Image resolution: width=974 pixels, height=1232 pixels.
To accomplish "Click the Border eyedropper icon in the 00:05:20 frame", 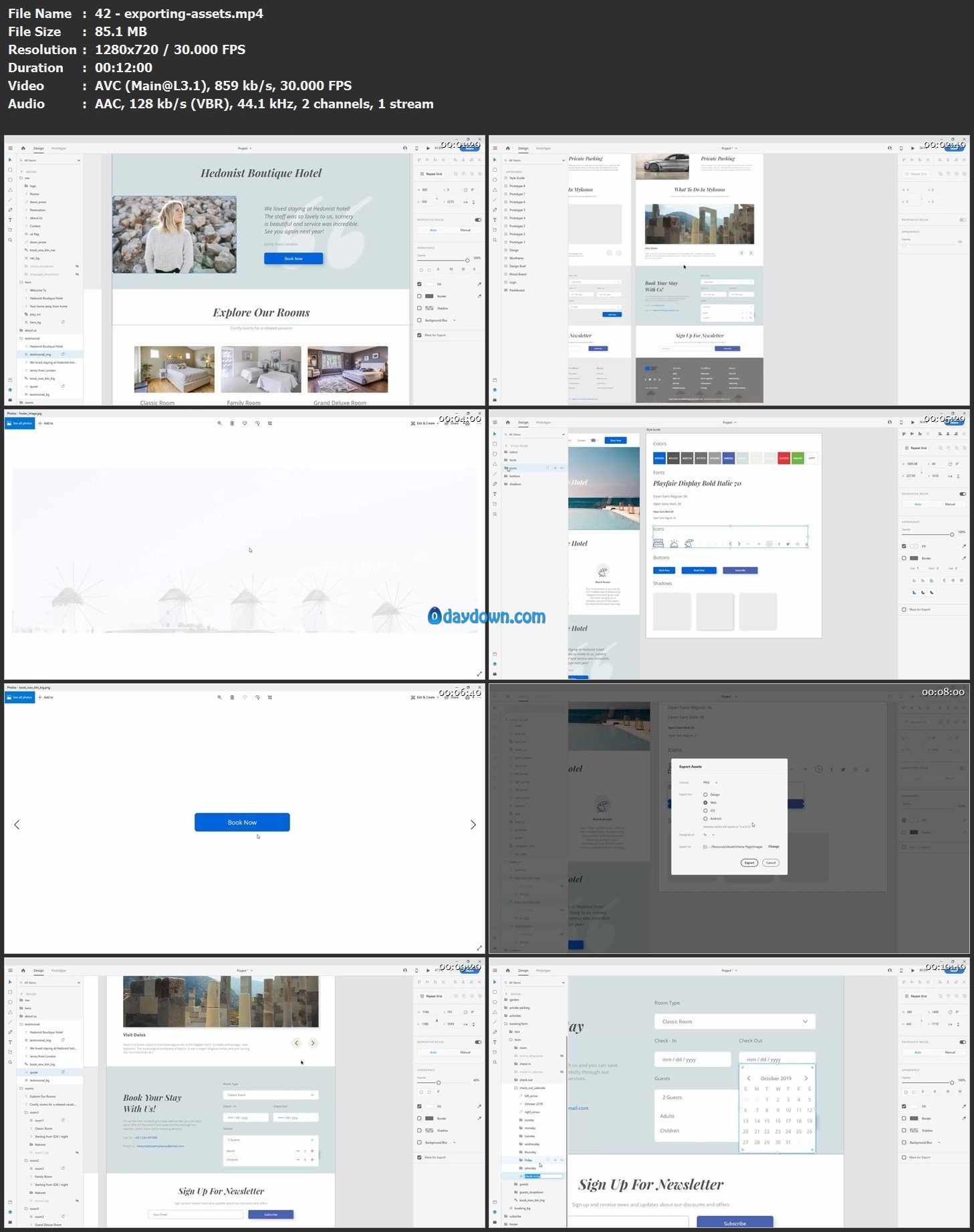I will [x=963, y=558].
